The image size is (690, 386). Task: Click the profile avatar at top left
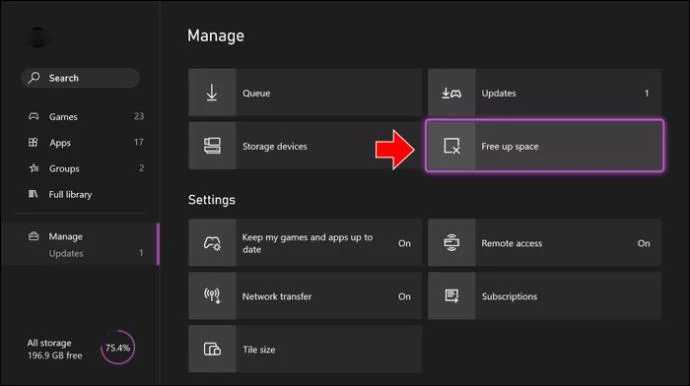(x=38, y=37)
